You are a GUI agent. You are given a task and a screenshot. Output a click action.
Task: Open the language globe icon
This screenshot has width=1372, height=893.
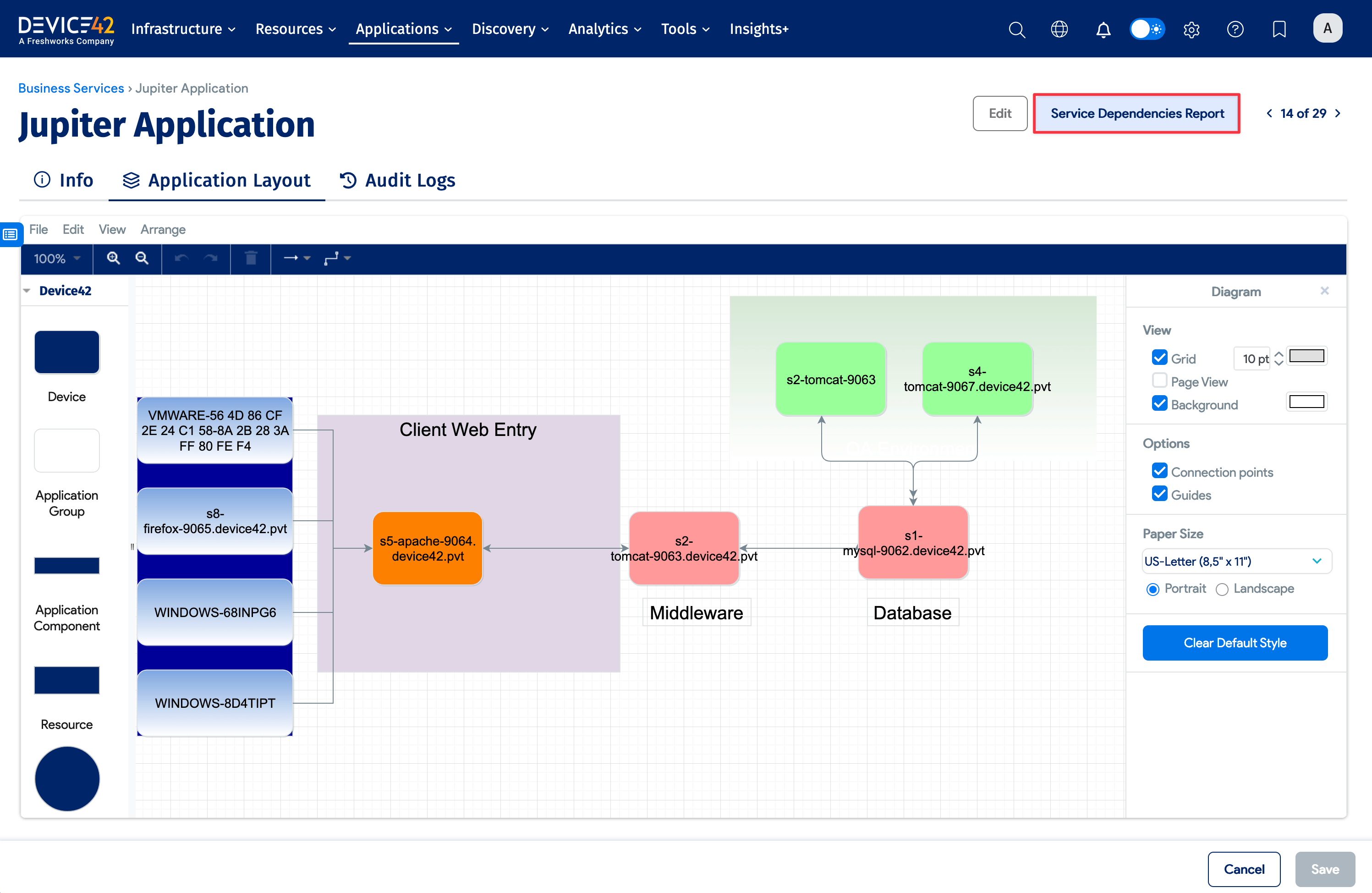[x=1059, y=29]
